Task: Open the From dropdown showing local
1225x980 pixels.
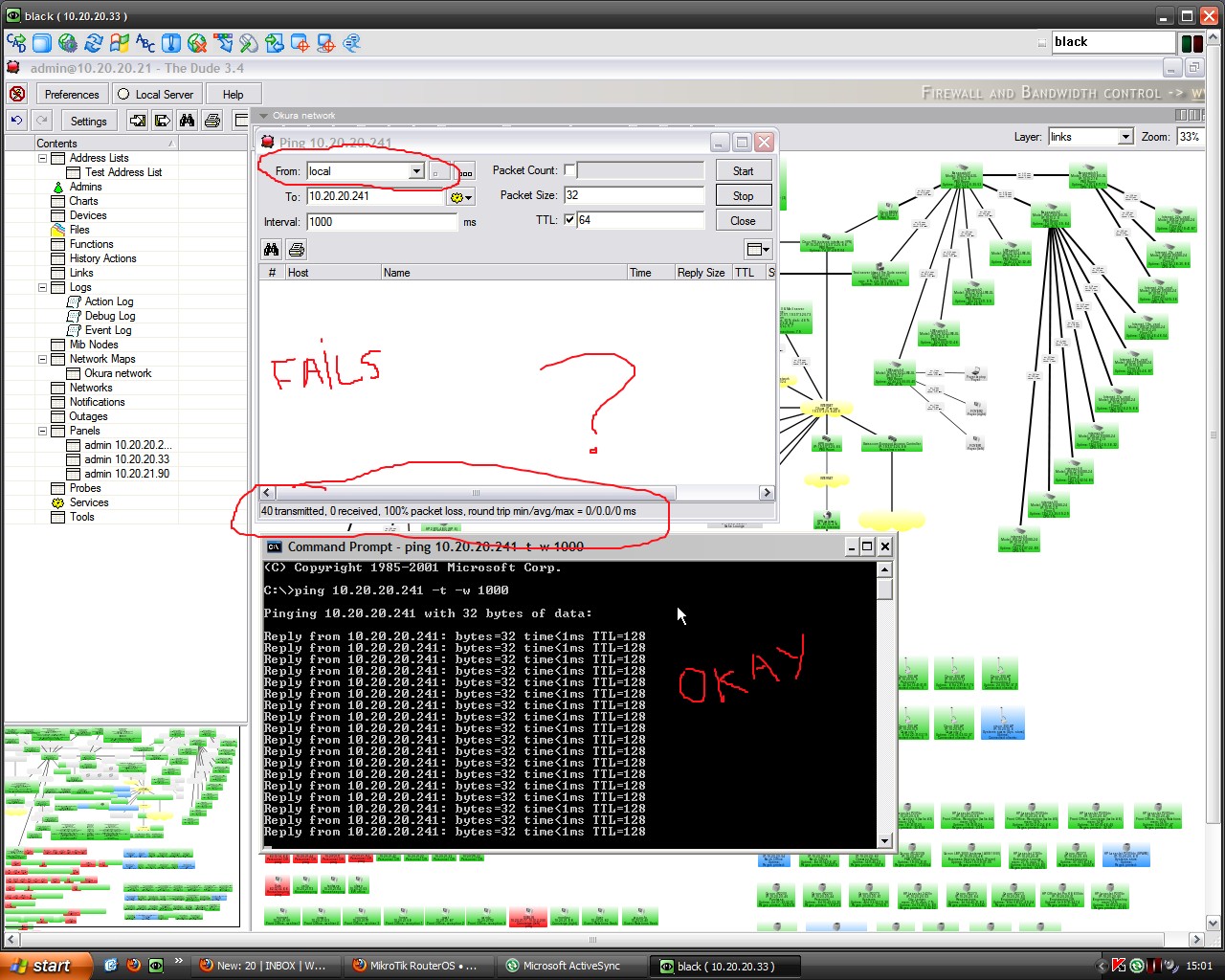Action: coord(416,171)
